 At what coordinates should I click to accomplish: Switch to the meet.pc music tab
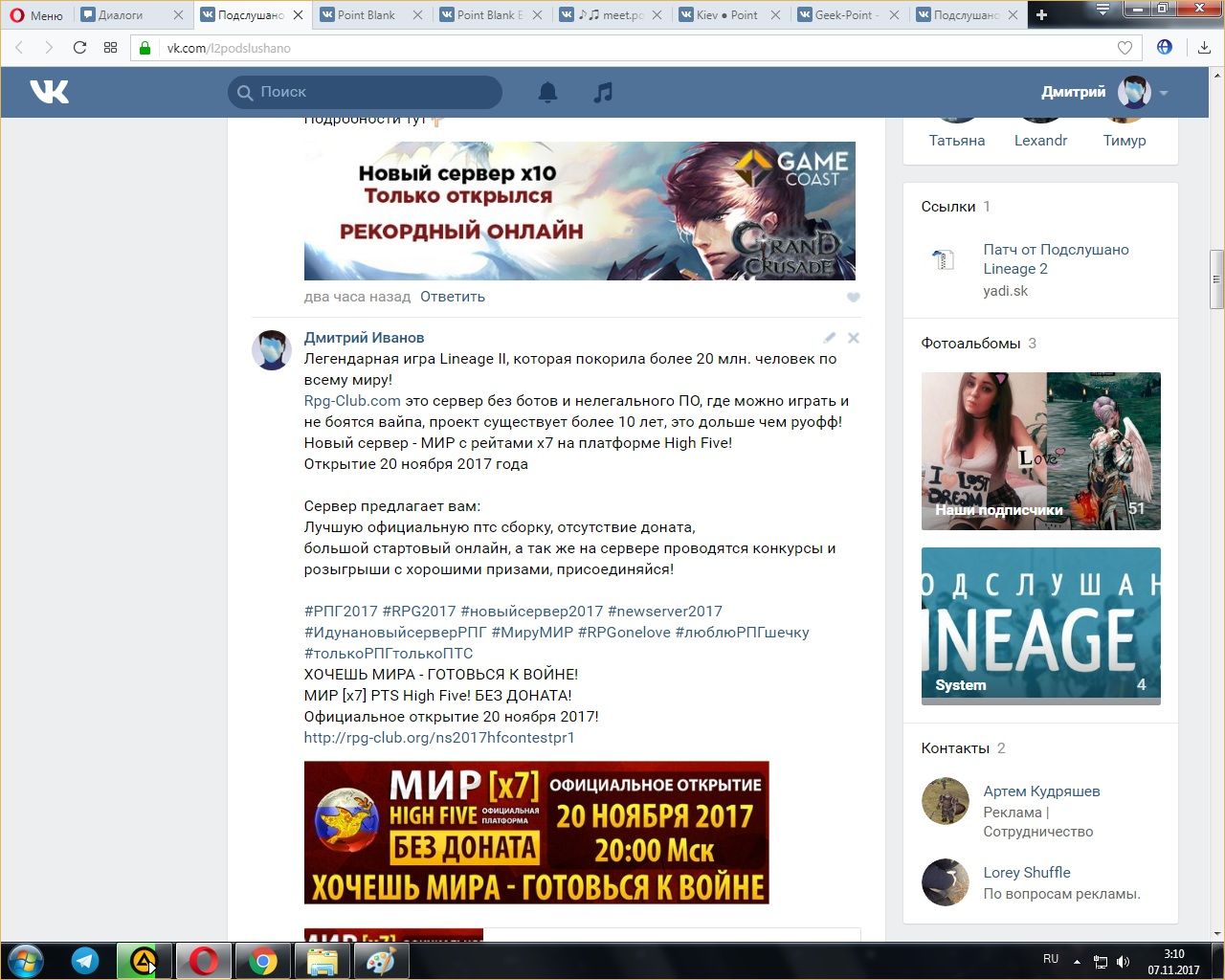pyautogui.click(x=611, y=14)
